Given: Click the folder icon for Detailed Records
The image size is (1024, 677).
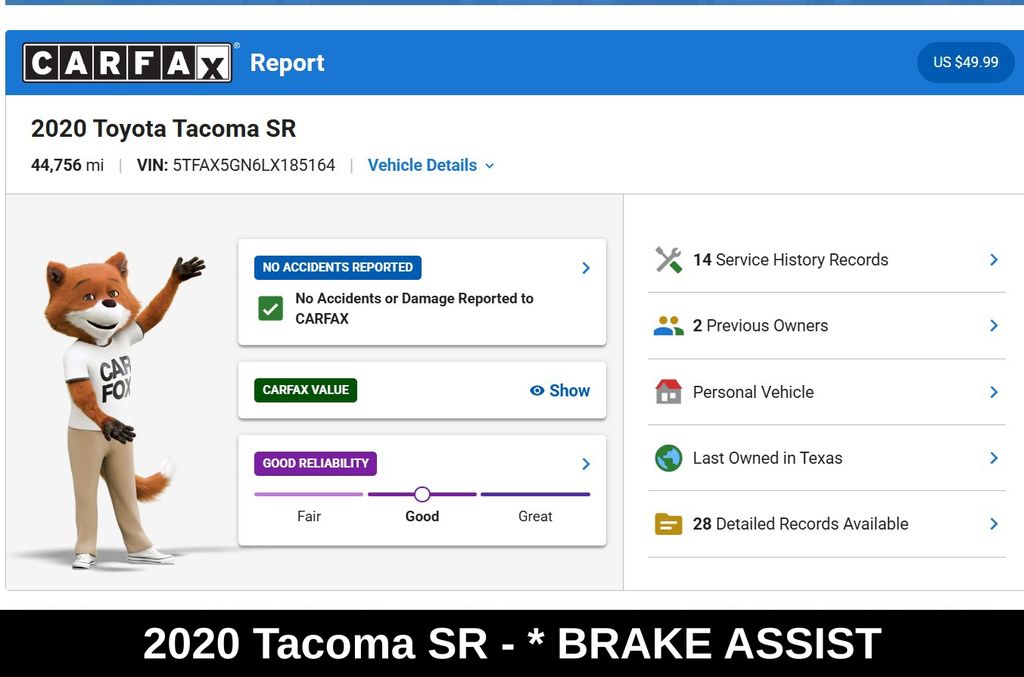Looking at the screenshot, I should tap(669, 524).
